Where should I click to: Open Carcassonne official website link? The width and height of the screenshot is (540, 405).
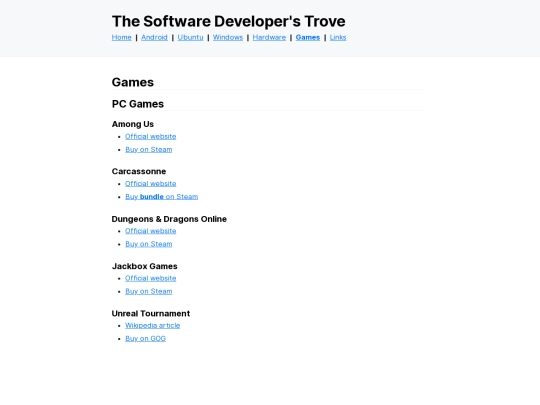pyautogui.click(x=150, y=184)
